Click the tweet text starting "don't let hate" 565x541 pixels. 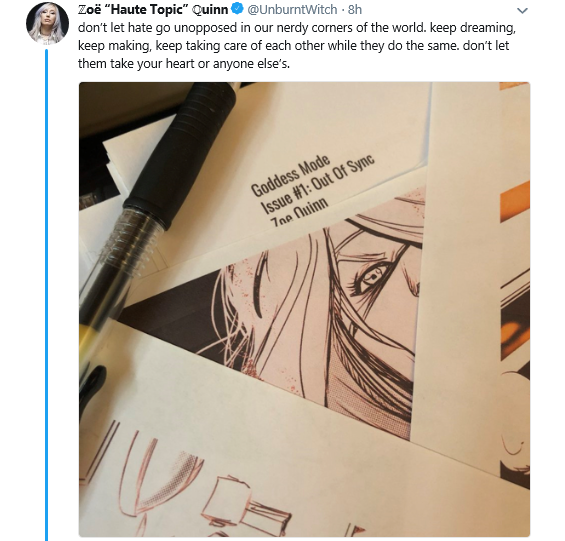(297, 45)
